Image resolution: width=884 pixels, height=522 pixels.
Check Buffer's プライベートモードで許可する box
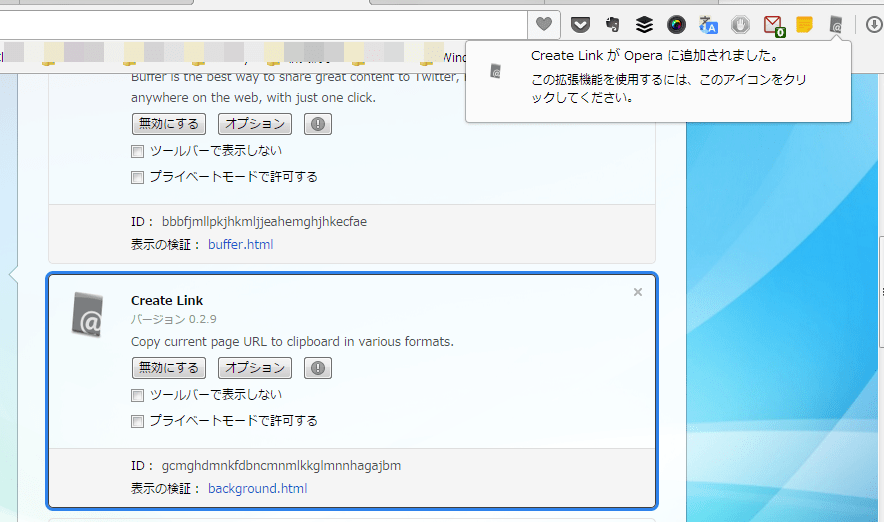point(138,178)
